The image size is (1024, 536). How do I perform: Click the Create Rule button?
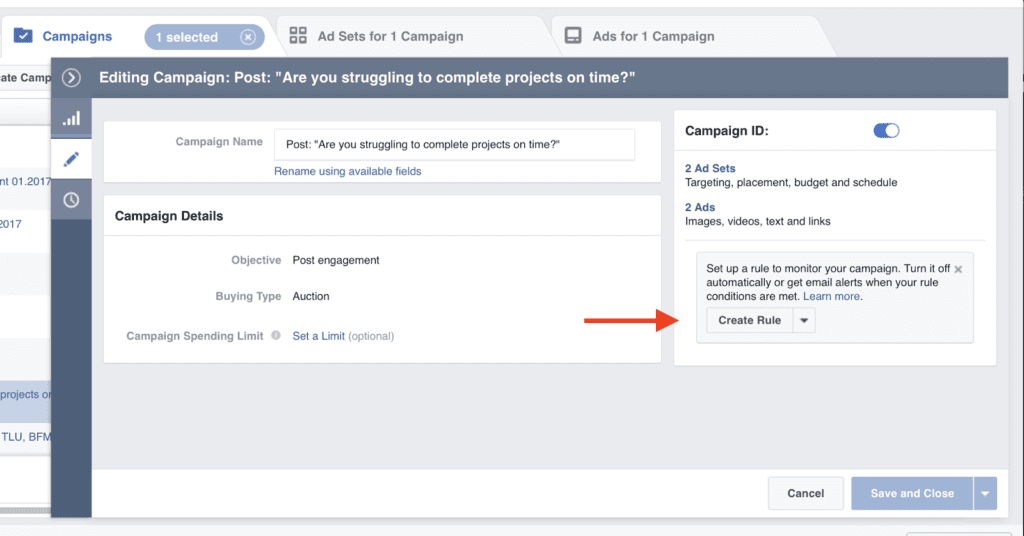(750, 321)
